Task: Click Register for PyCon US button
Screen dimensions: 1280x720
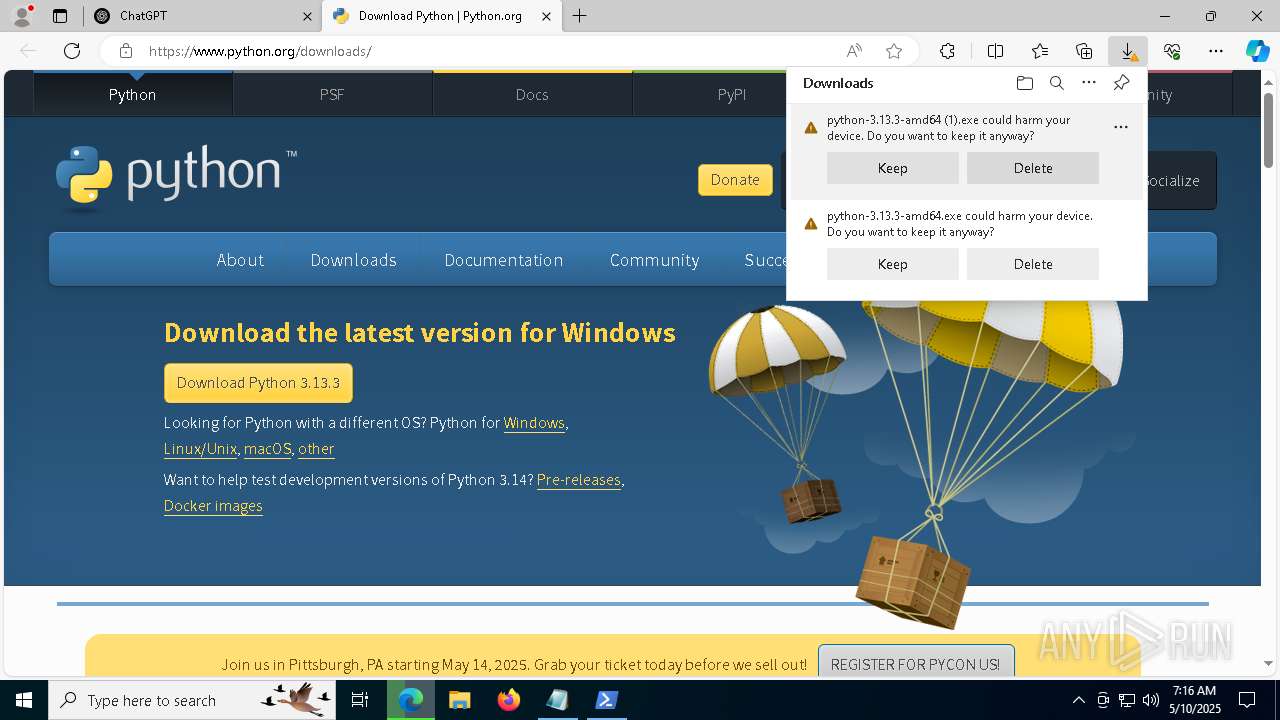Action: [x=915, y=664]
